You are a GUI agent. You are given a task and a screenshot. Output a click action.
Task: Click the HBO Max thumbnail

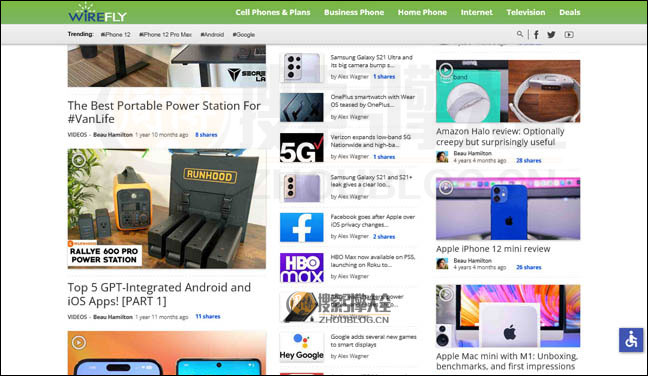[x=302, y=267]
